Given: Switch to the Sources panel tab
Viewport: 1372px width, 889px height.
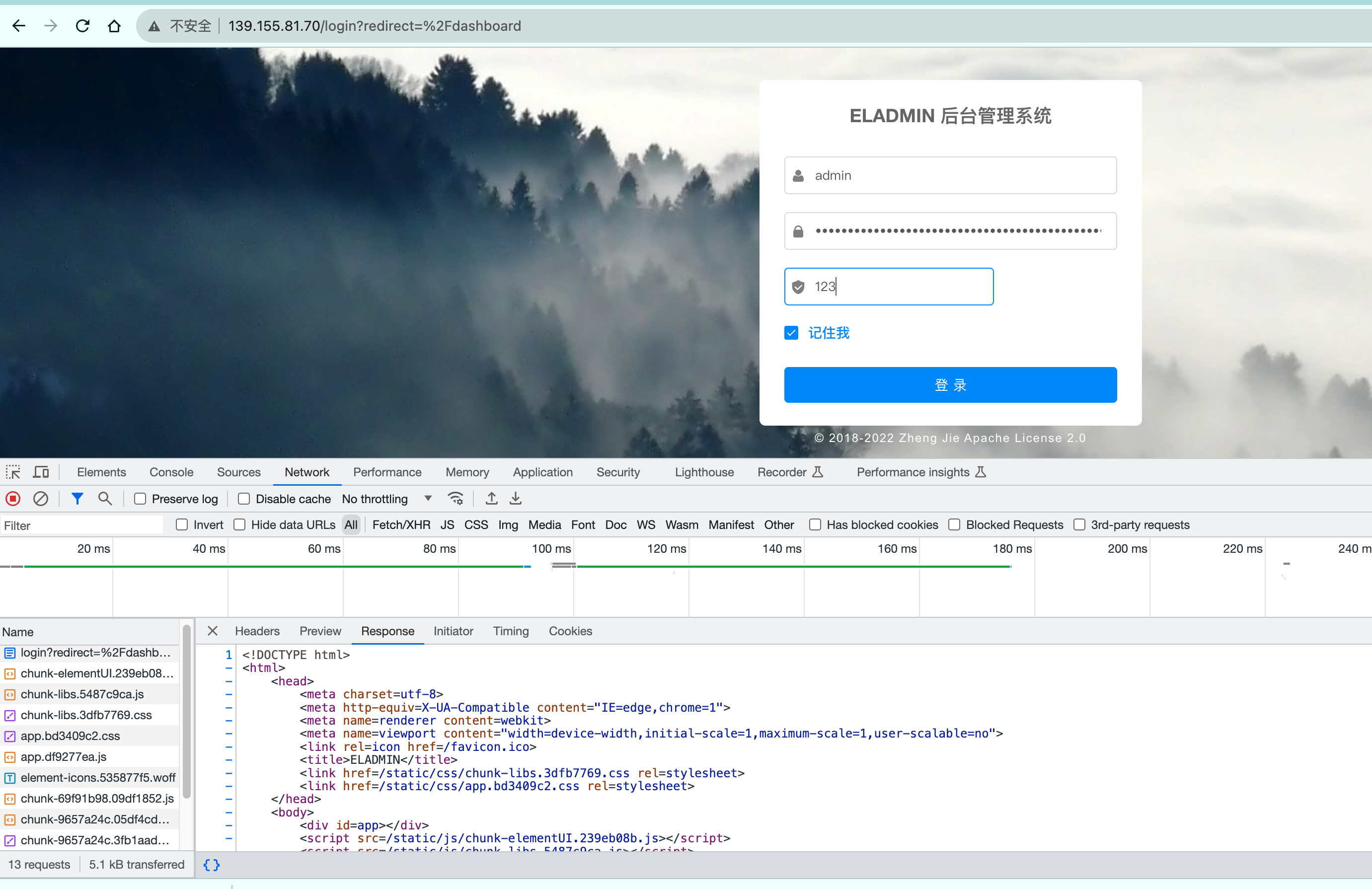Looking at the screenshot, I should (238, 472).
